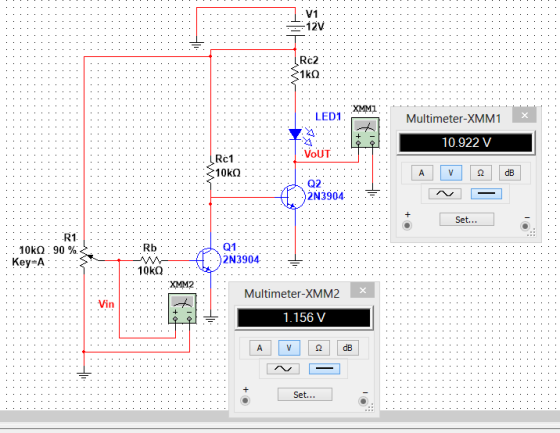Click the Q1 reference label
Screen dimensions: 560x433
click(x=229, y=247)
